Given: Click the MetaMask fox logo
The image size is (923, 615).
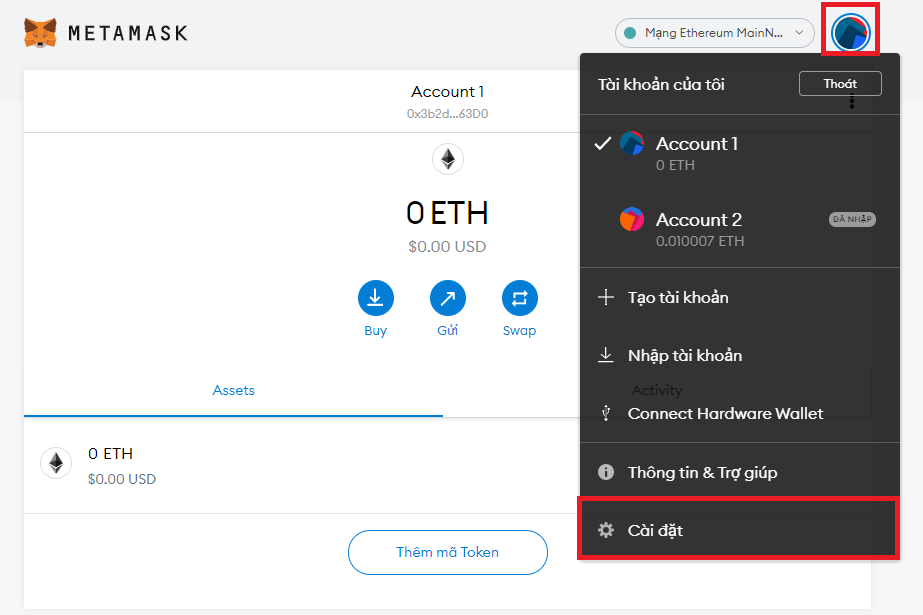Looking at the screenshot, I should pyautogui.click(x=40, y=32).
